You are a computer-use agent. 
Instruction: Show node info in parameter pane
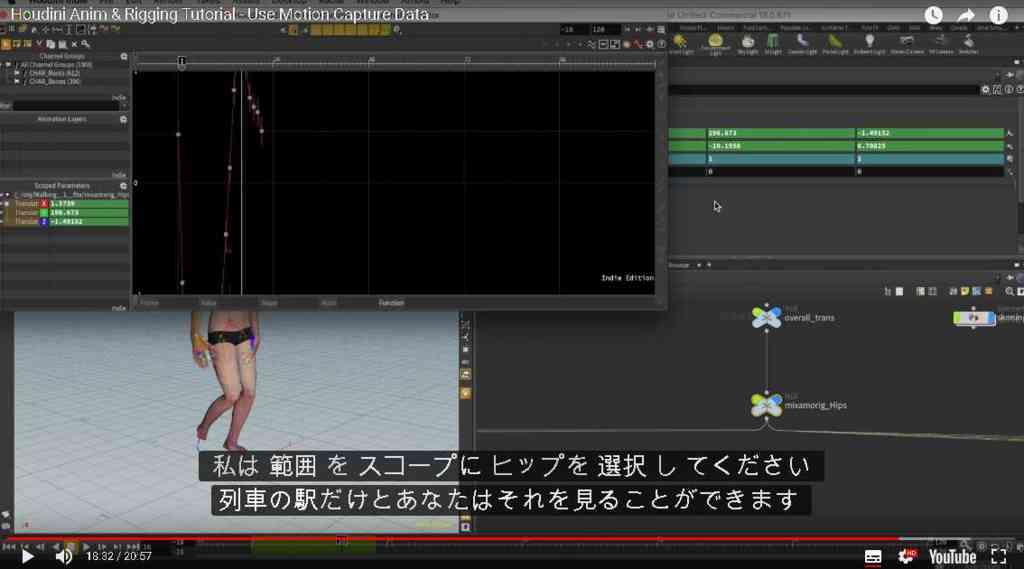1009,89
